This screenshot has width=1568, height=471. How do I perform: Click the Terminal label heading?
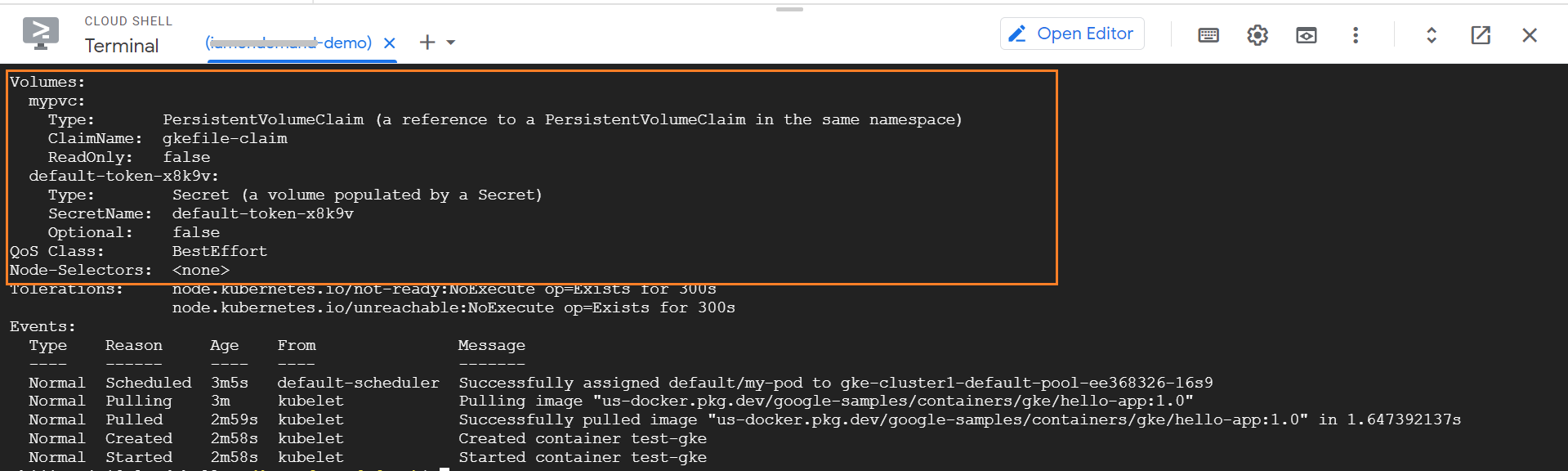pyautogui.click(x=122, y=46)
